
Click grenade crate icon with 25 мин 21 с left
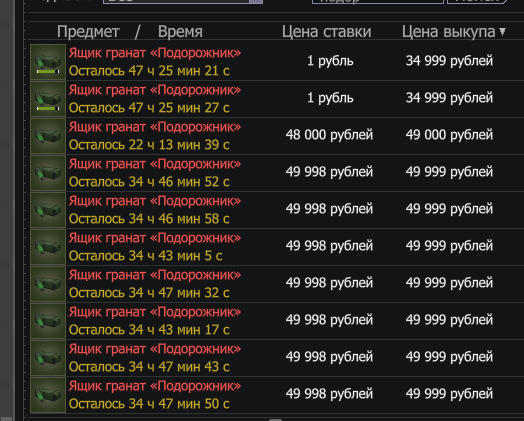click(x=48, y=62)
